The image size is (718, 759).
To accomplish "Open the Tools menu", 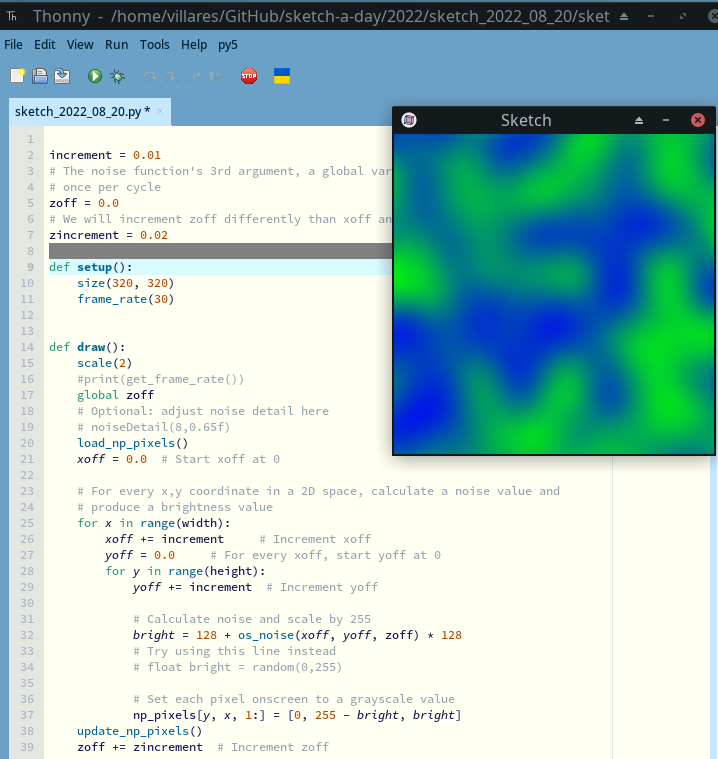I will click(154, 45).
